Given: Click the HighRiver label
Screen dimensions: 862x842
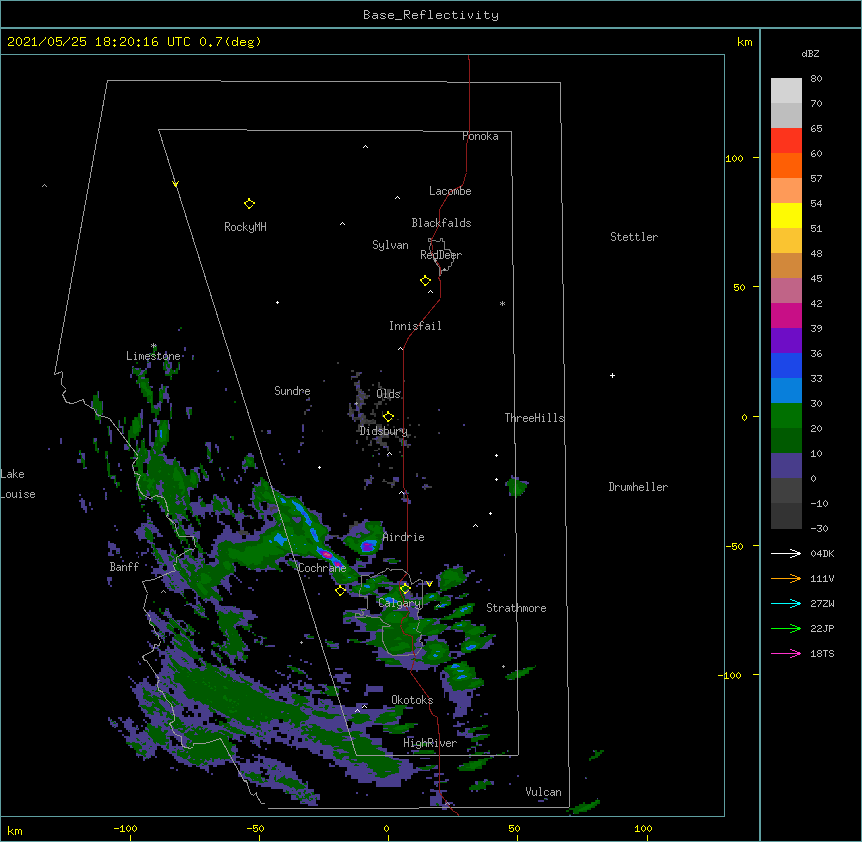Looking at the screenshot, I should click(x=430, y=743).
